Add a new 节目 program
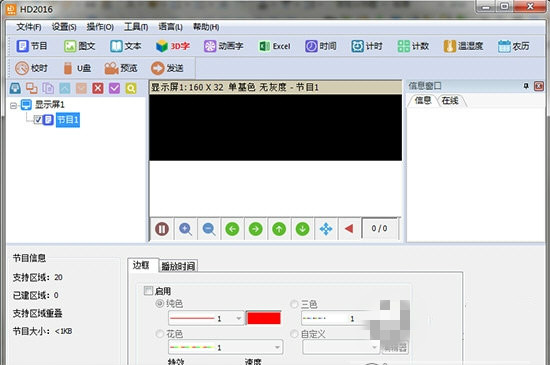 32,46
